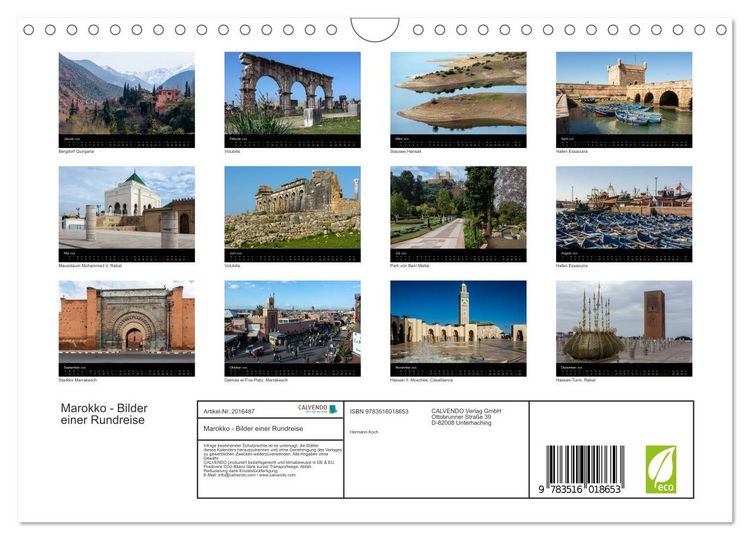Click the green eco leaf logo
The image size is (750, 540).
(661, 469)
